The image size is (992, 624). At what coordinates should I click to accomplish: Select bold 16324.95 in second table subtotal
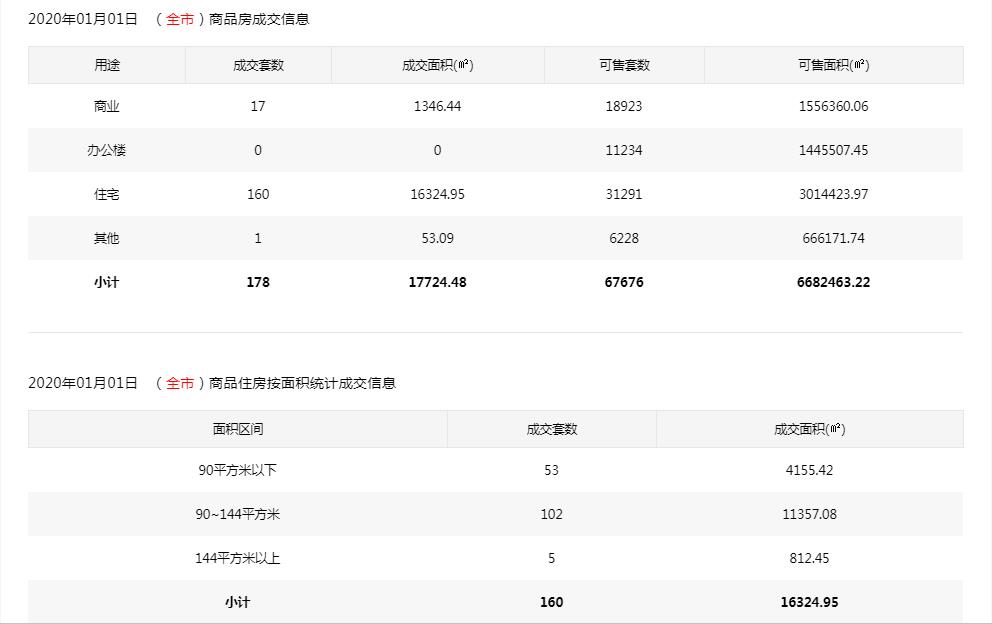[810, 602]
